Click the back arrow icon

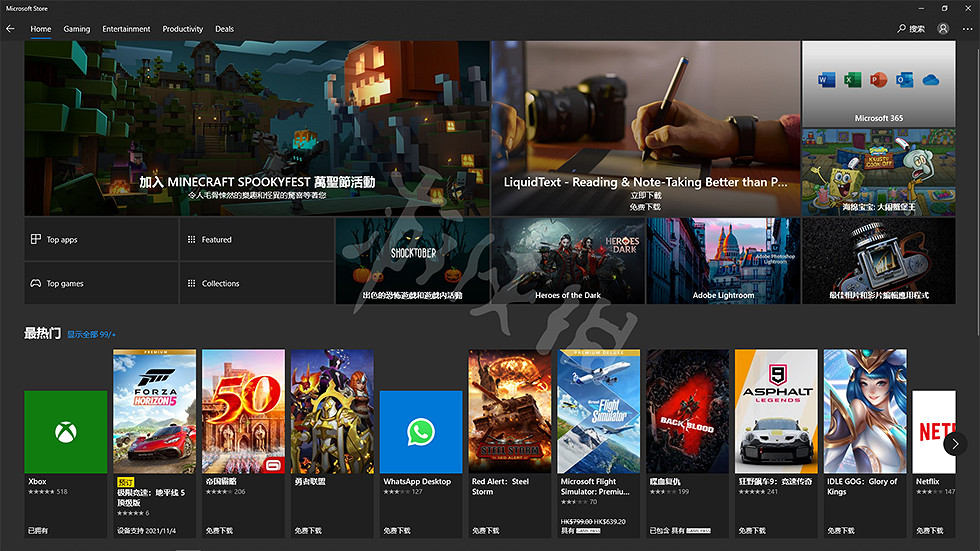pyautogui.click(x=11, y=29)
